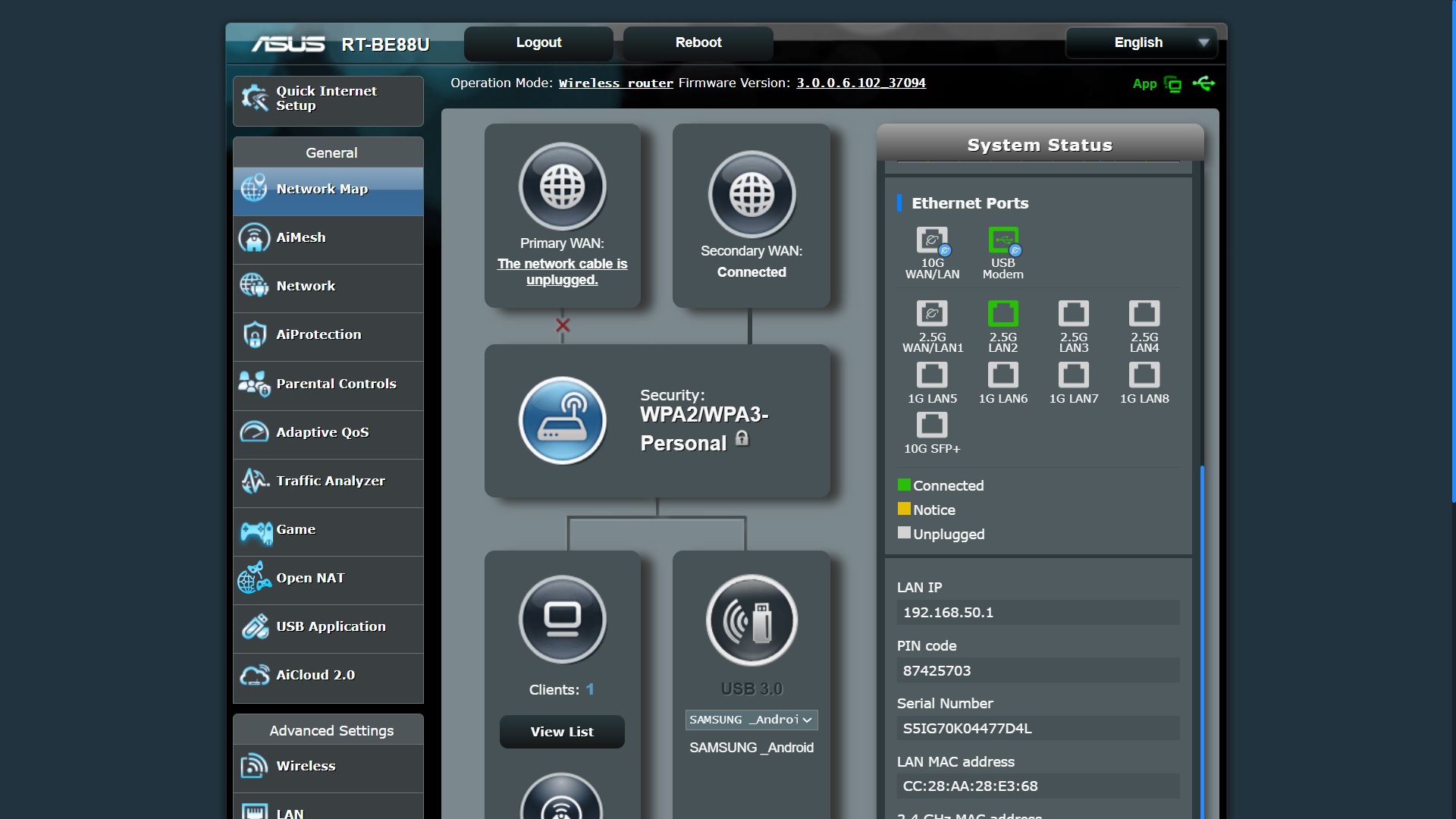This screenshot has height=819, width=1456.
Task: Open the firmware version 3.0.0.6.102_37094 link
Action: coord(861,83)
